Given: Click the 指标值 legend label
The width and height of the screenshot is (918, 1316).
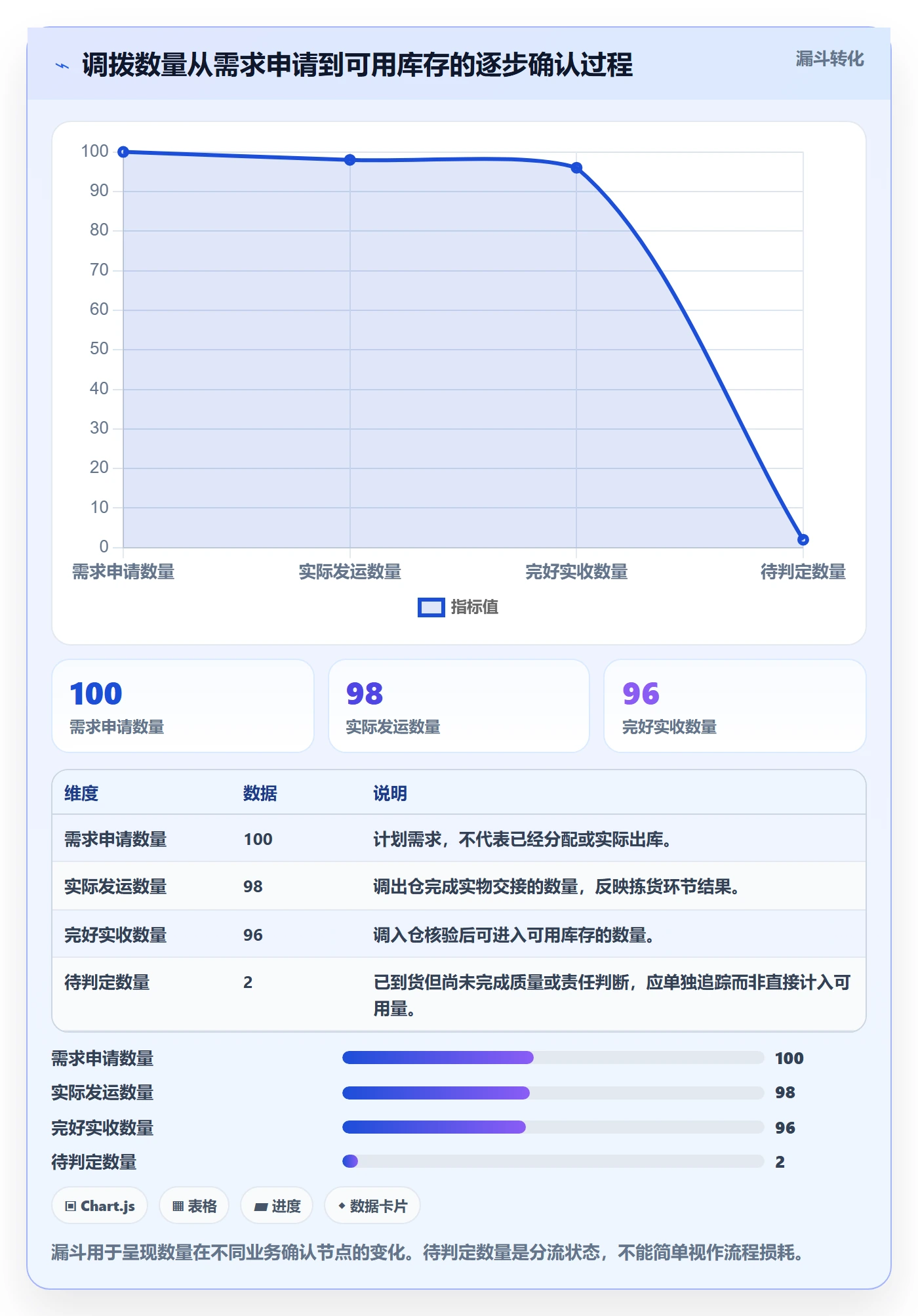Looking at the screenshot, I should pyautogui.click(x=474, y=607).
